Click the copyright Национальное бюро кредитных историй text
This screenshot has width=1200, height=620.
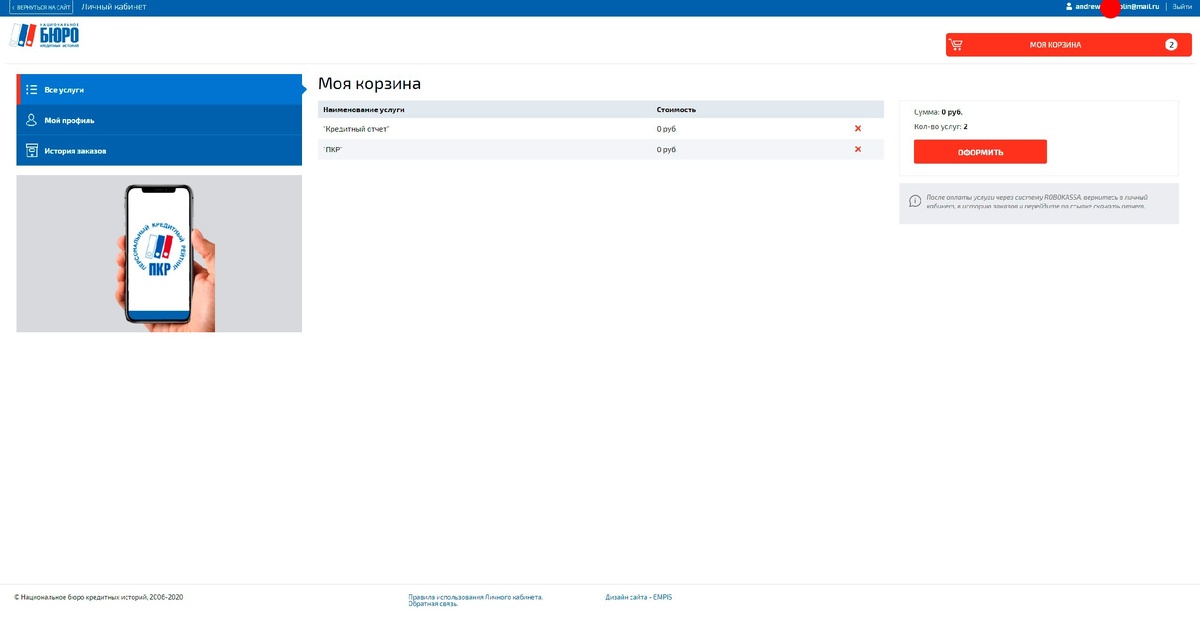click(x=99, y=597)
